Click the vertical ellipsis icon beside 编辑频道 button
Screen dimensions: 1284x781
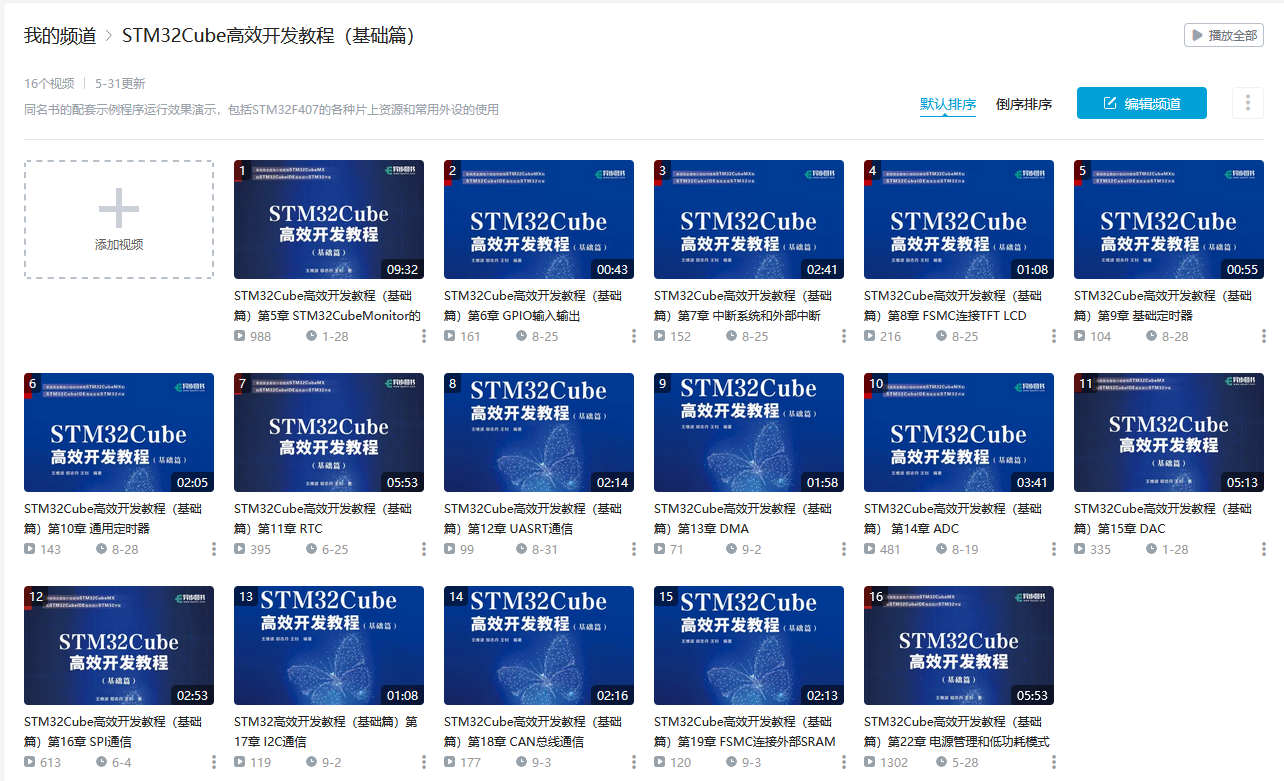tap(1248, 103)
